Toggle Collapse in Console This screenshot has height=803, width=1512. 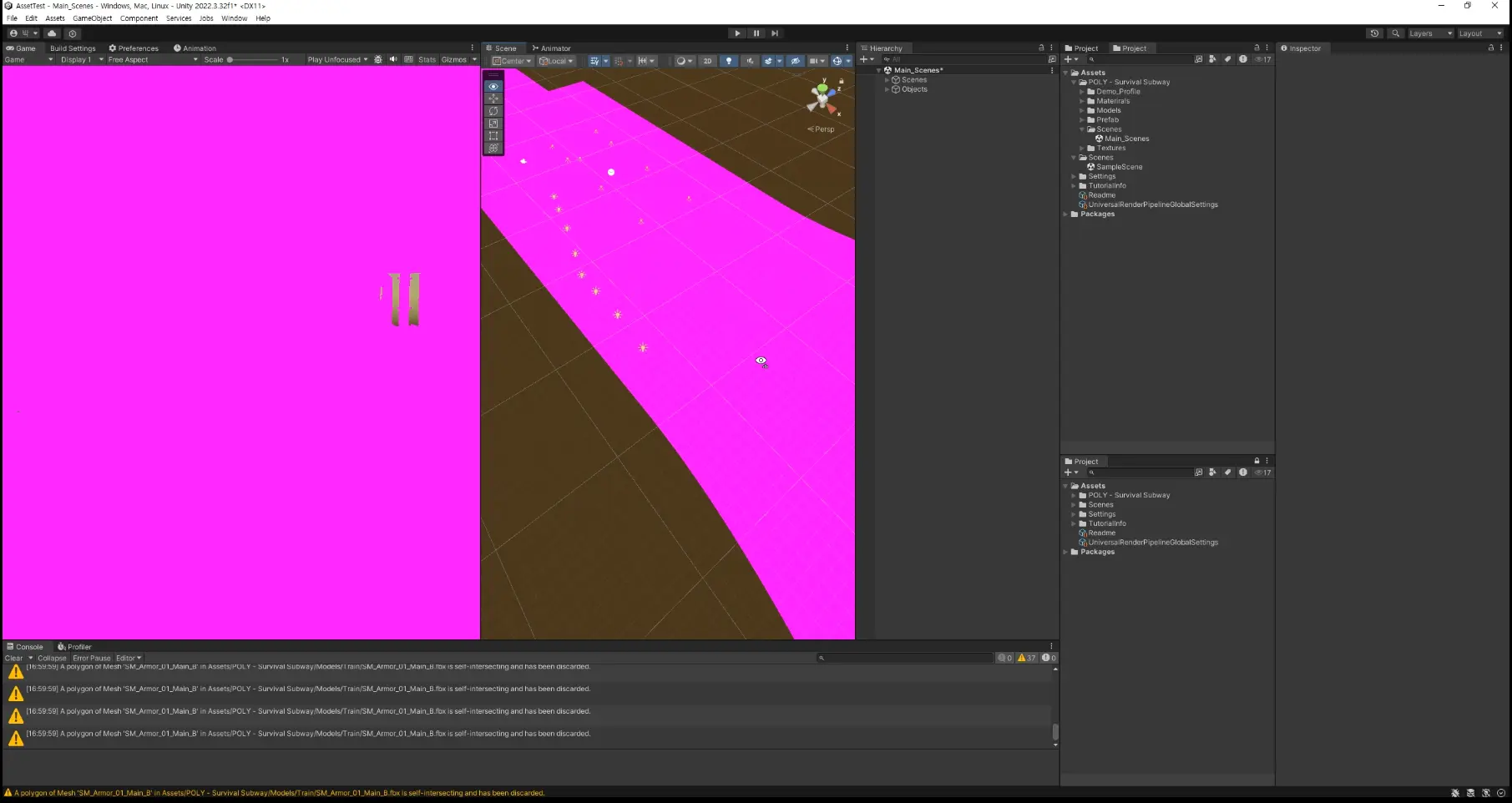52,658
